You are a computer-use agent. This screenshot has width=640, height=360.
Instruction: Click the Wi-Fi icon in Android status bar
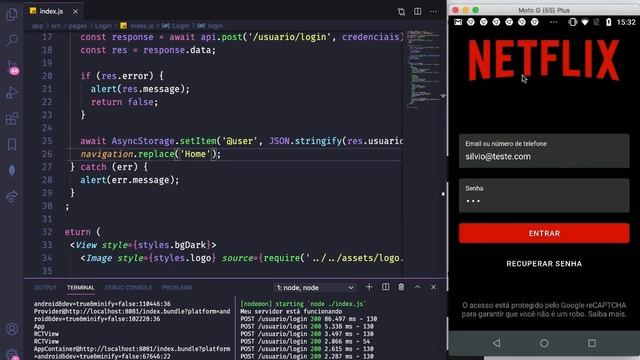(x=584, y=22)
